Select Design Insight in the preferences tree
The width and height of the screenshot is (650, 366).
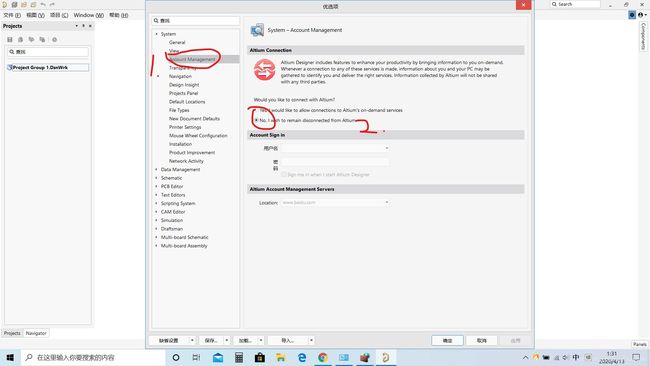pyautogui.click(x=184, y=85)
